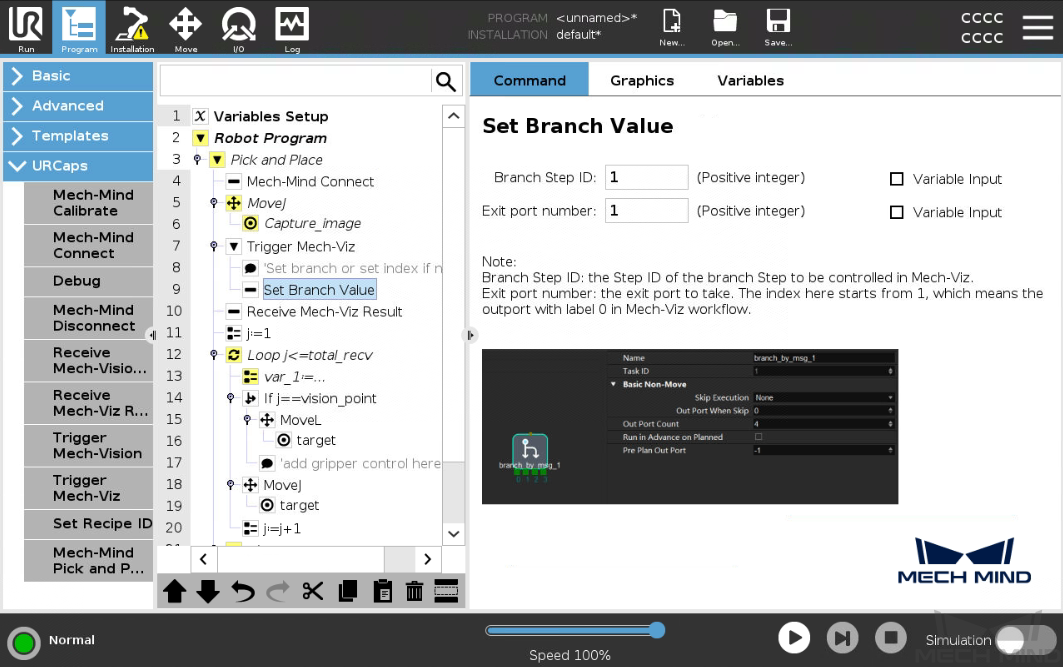Insert Mech-Mind Calibrate URCap

pyautogui.click(x=89, y=203)
